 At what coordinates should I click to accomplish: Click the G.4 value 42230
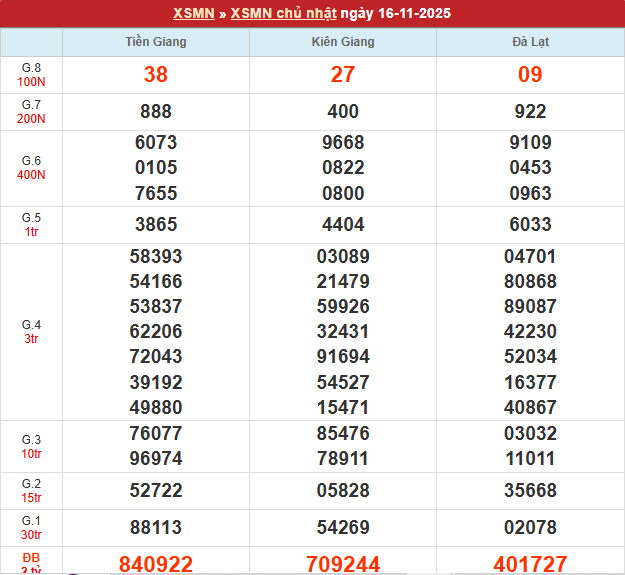point(531,332)
